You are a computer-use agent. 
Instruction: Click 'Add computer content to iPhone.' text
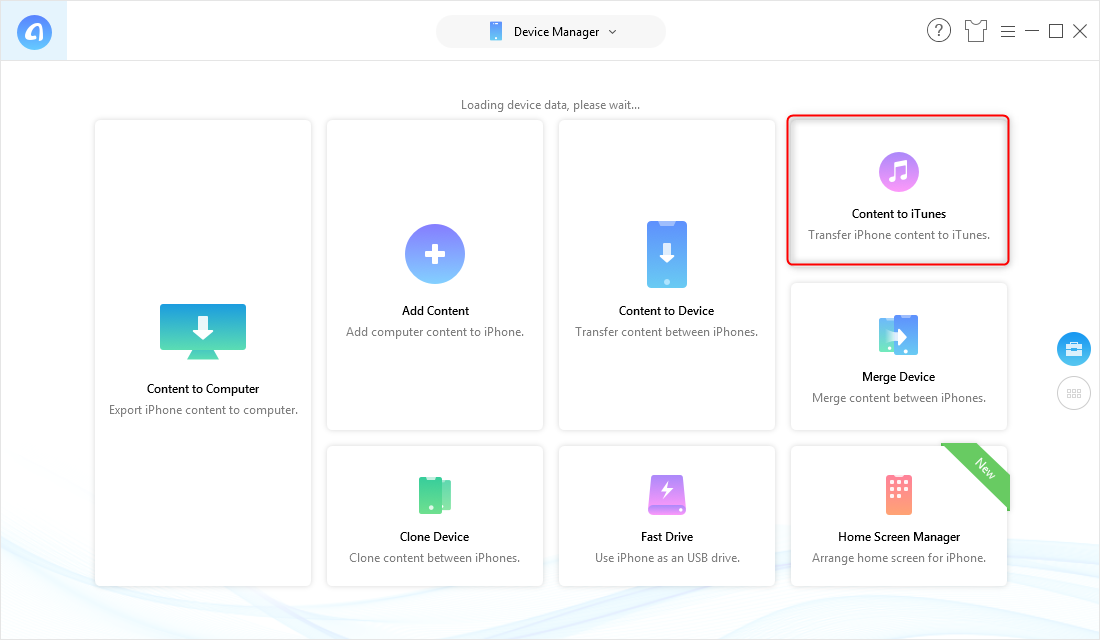pyautogui.click(x=435, y=332)
